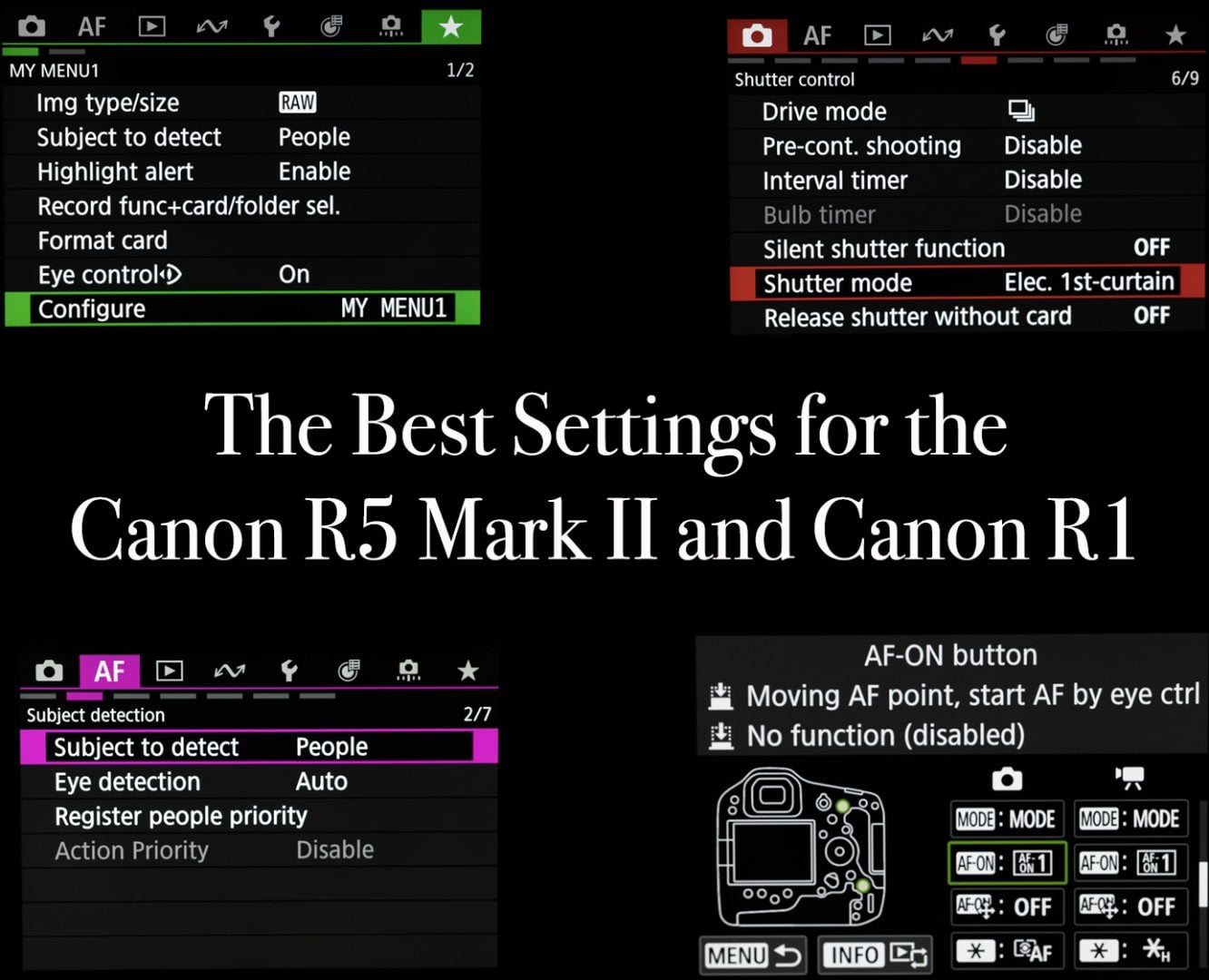This screenshot has width=1209, height=980.
Task: Open Record func+card/folder sel.
Action: [241, 206]
